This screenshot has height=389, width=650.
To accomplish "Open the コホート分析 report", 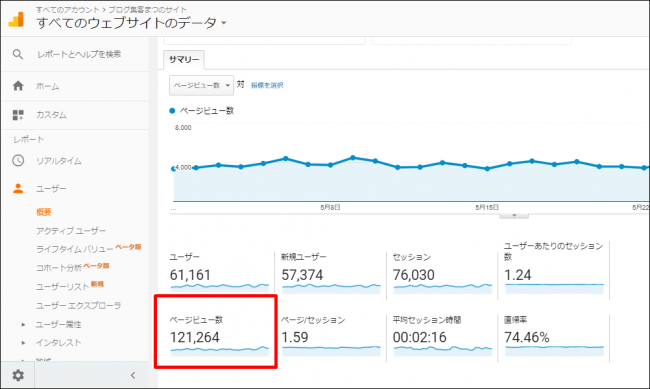I will (x=58, y=267).
